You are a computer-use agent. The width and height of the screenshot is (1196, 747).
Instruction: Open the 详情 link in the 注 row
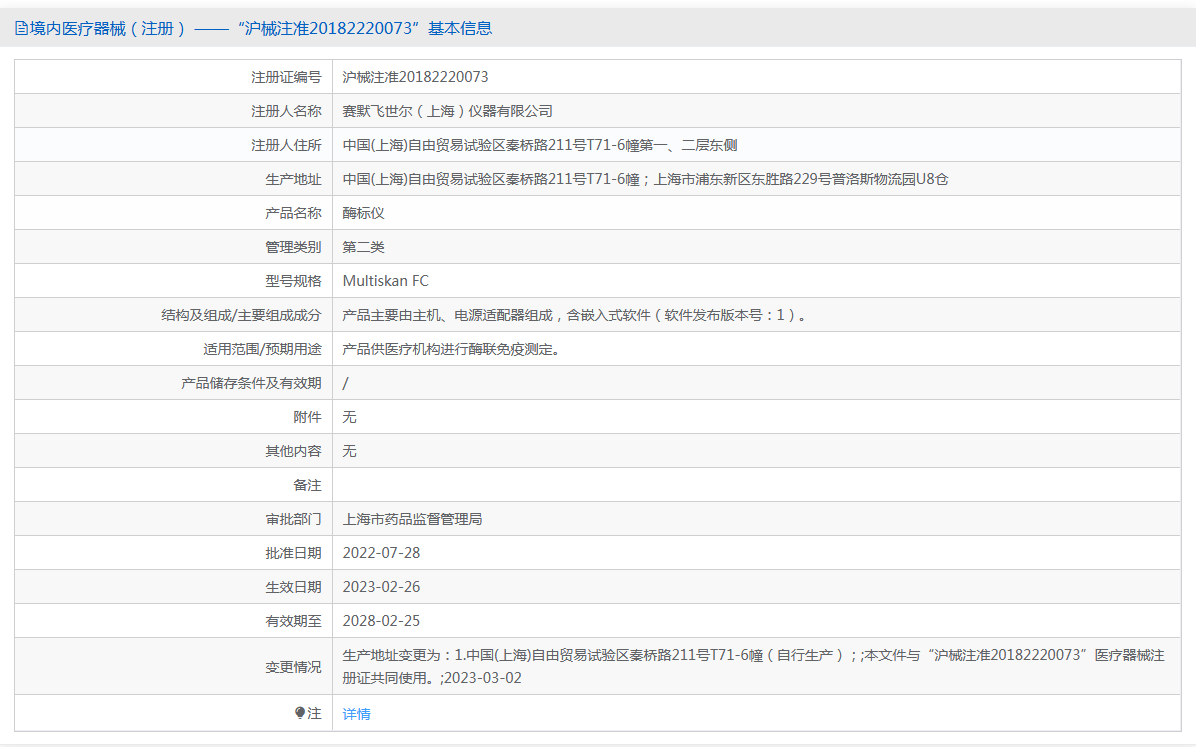(356, 713)
